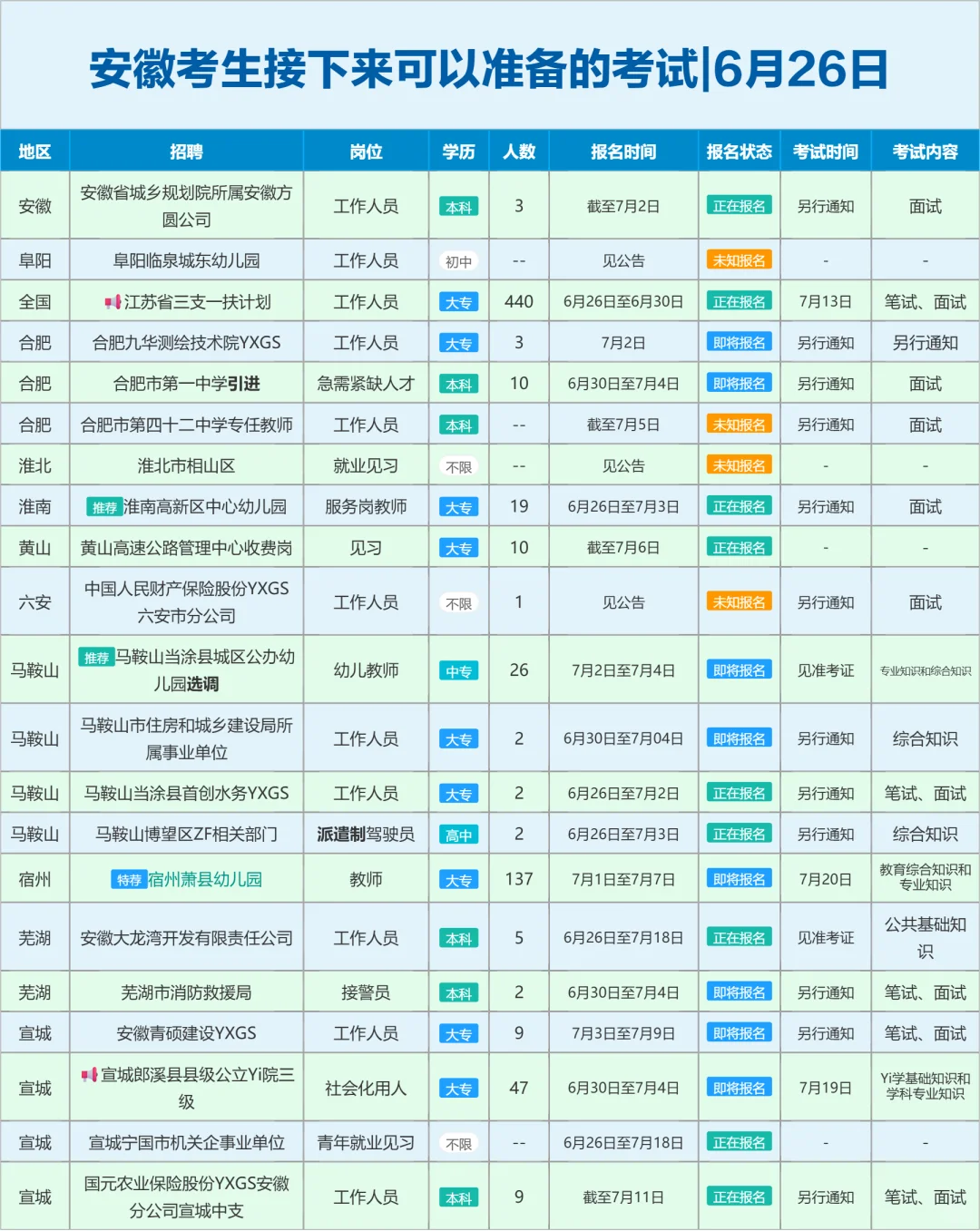The width and height of the screenshot is (980, 1231).
Task: Click 未知报名 status in 阜阳临泉 row
Action: [x=740, y=261]
